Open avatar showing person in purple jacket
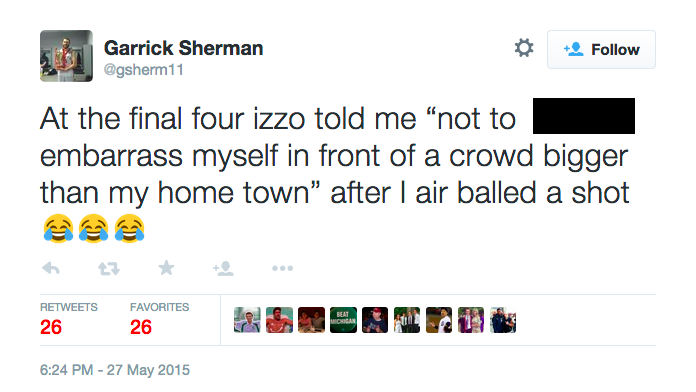The image size is (696, 392). (471, 320)
